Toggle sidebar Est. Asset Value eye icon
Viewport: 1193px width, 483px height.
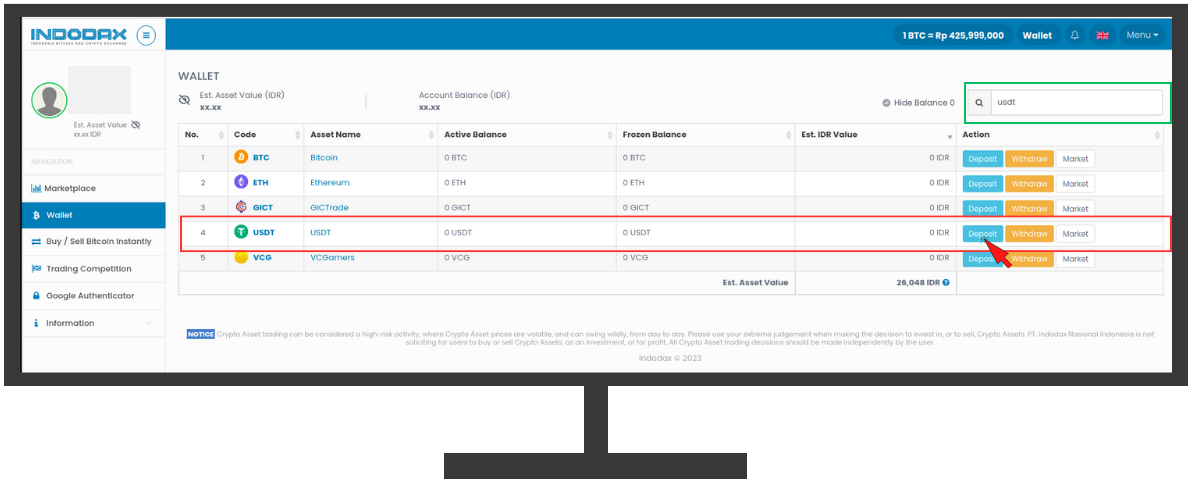pyautogui.click(x=135, y=125)
